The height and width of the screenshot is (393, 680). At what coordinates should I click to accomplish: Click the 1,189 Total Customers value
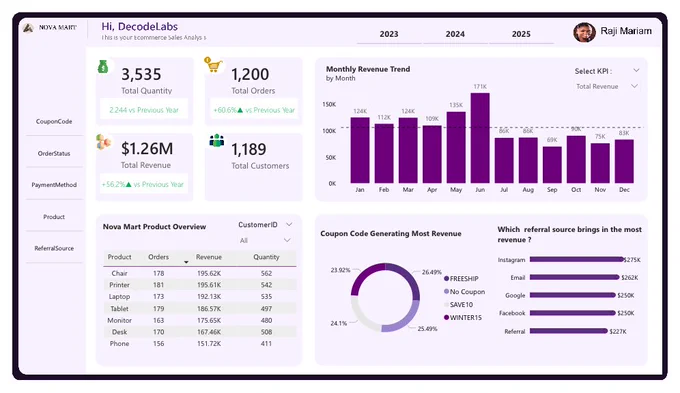point(248,150)
